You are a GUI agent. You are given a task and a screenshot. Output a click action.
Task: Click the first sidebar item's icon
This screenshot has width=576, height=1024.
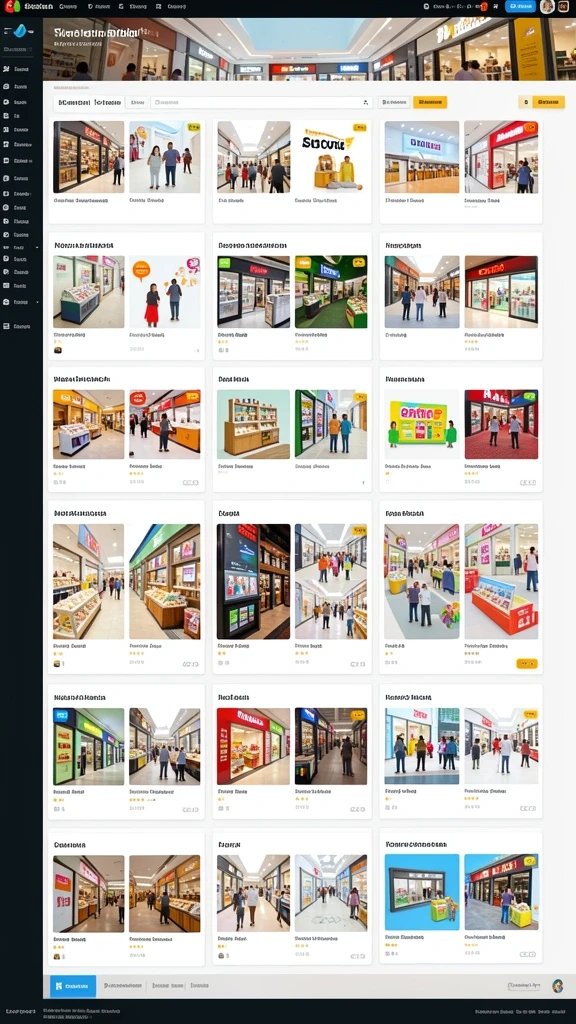point(6,69)
